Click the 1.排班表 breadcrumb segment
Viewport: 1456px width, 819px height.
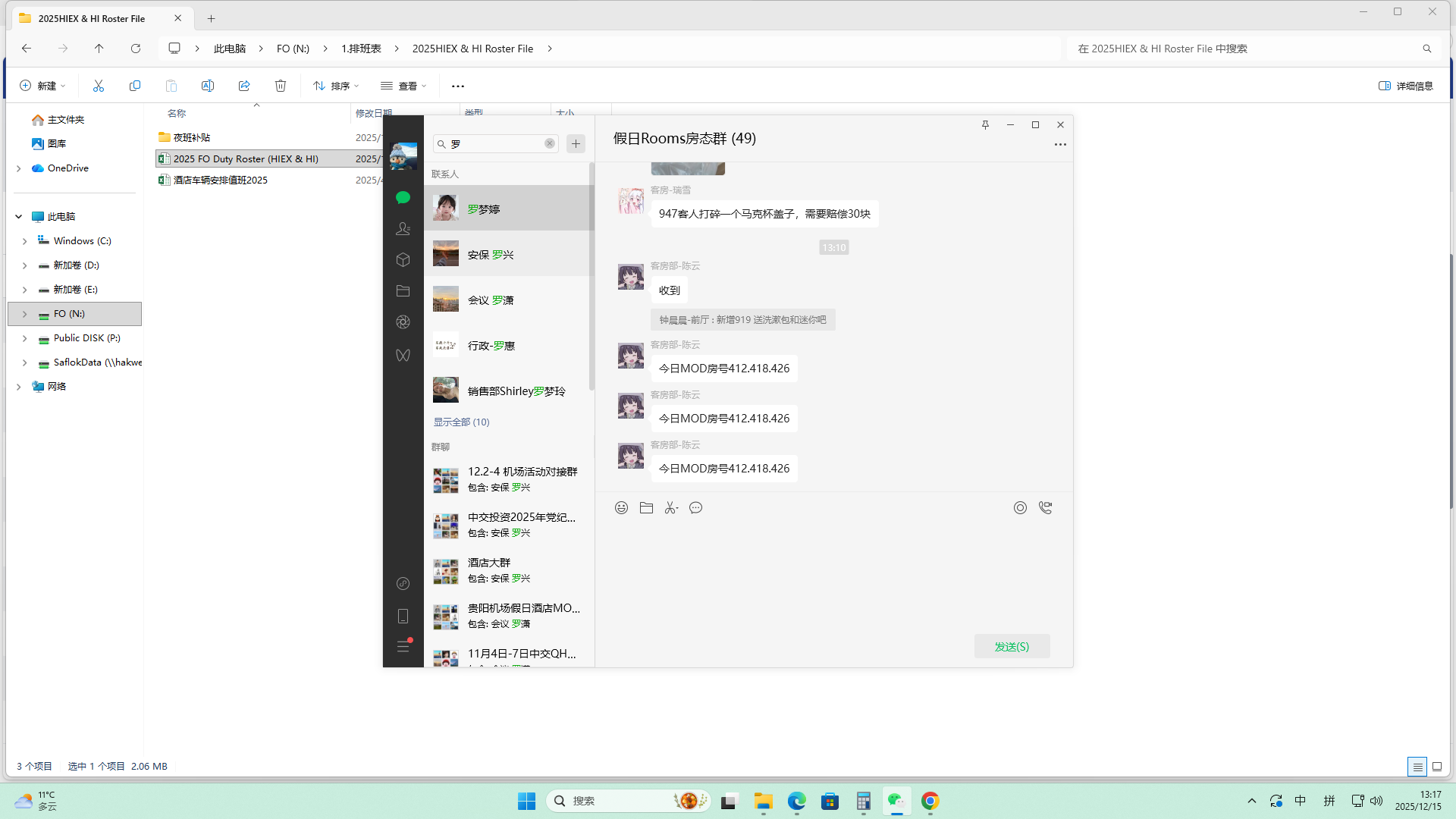click(x=361, y=49)
